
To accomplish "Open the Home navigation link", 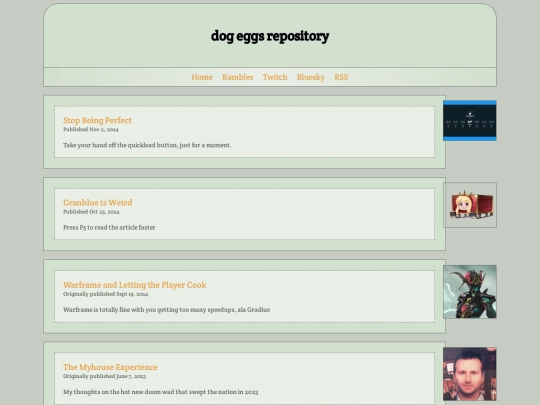I will 202,77.
